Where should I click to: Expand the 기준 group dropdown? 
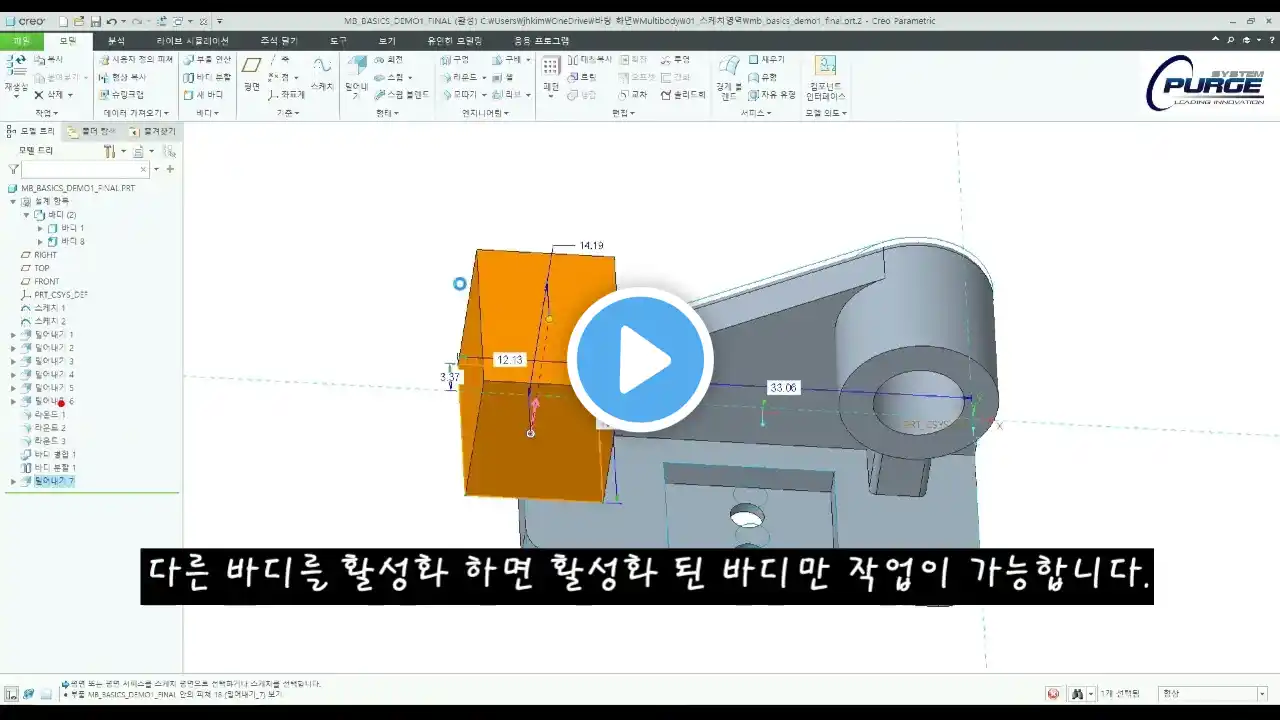[x=287, y=113]
